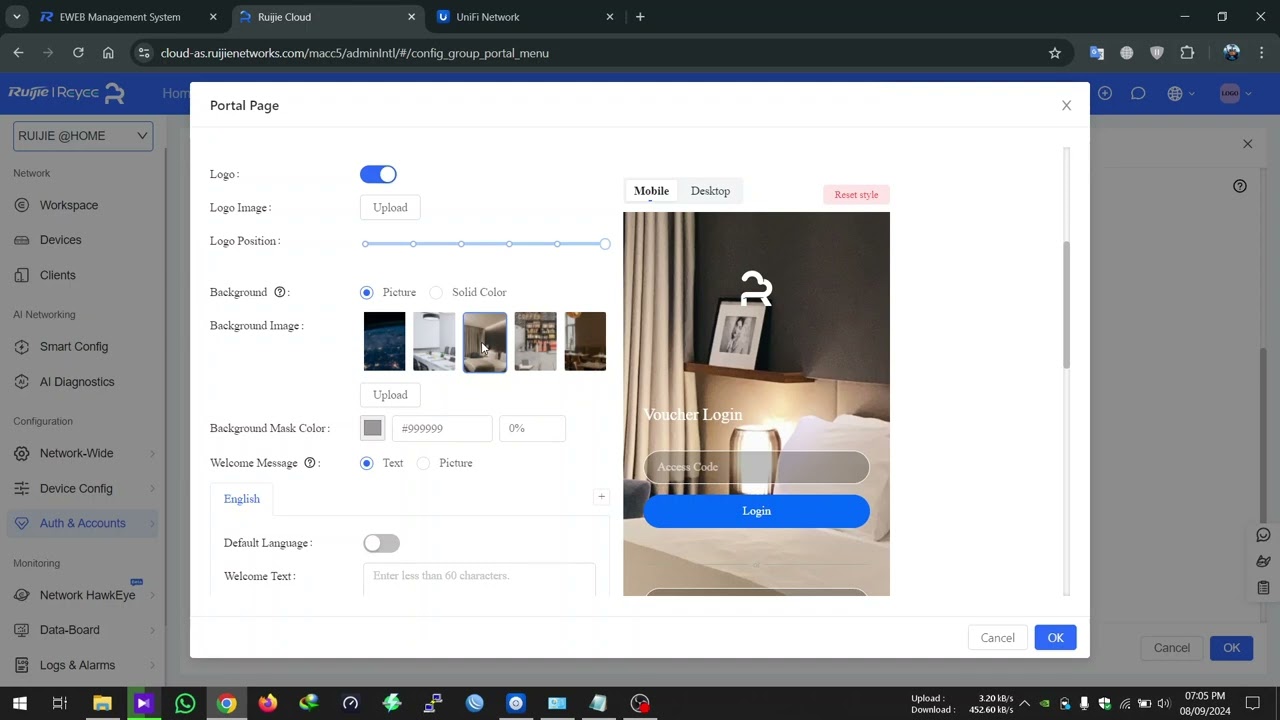Click the circled plus icon in header

tap(1105, 93)
